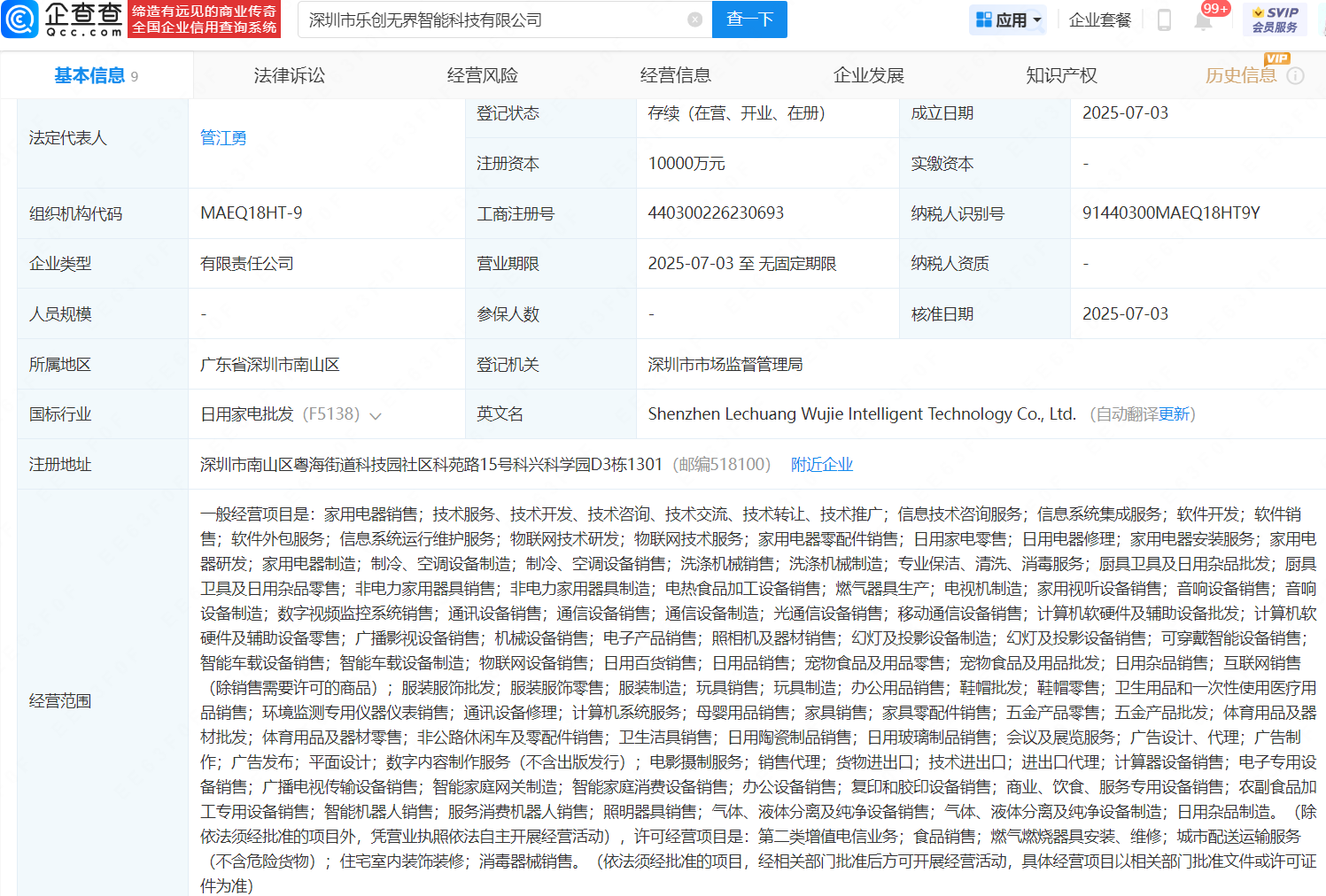Image resolution: width=1326 pixels, height=896 pixels.
Task: Click 有限责任公司 cell
Action: [247, 264]
